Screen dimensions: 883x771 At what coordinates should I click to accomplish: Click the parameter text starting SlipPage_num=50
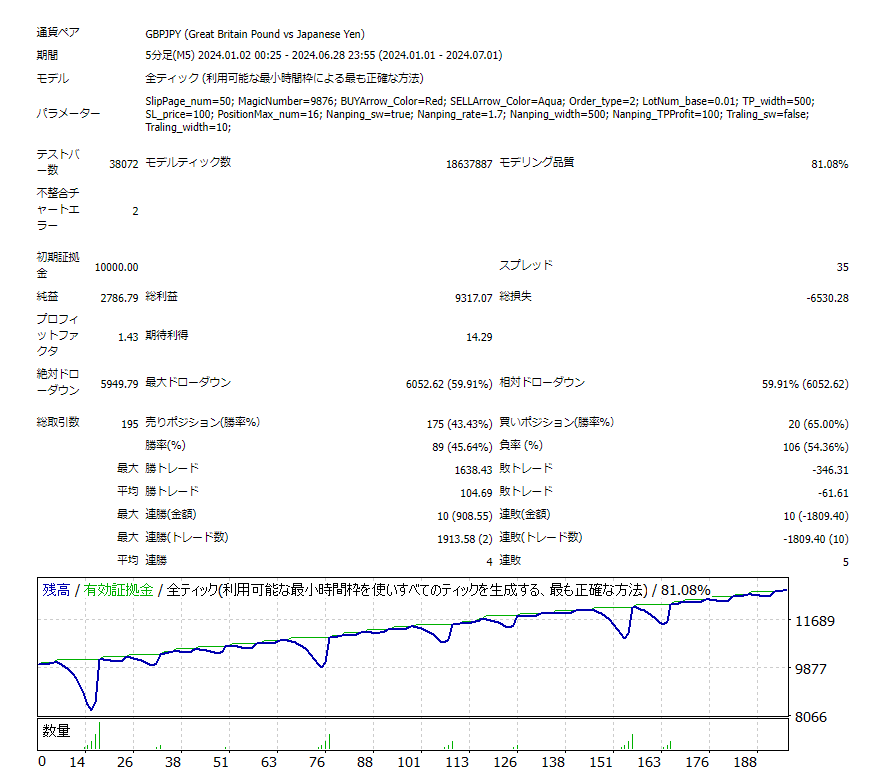(480, 114)
